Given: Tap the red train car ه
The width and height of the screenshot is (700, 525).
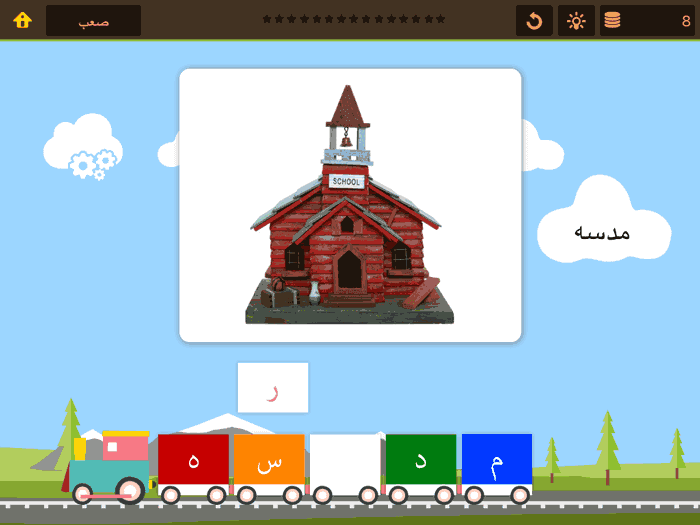Looking at the screenshot, I should [x=193, y=460].
